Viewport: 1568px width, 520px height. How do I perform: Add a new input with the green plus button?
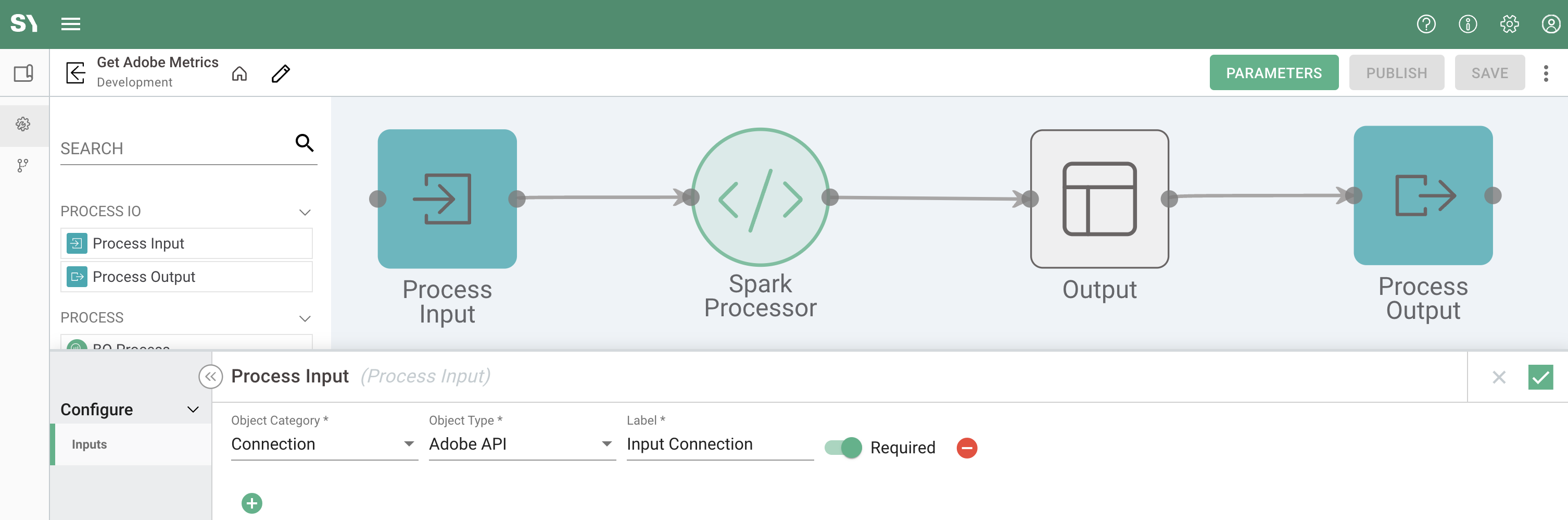pyautogui.click(x=251, y=503)
